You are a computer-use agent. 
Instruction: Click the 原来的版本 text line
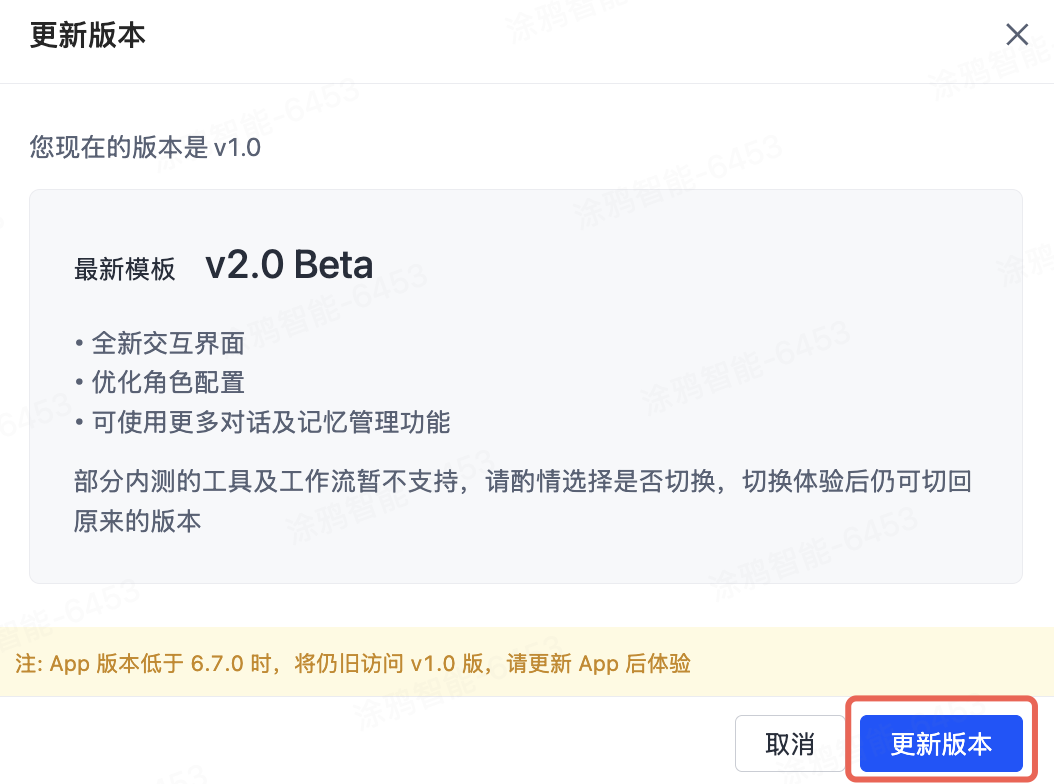pyautogui.click(x=137, y=521)
